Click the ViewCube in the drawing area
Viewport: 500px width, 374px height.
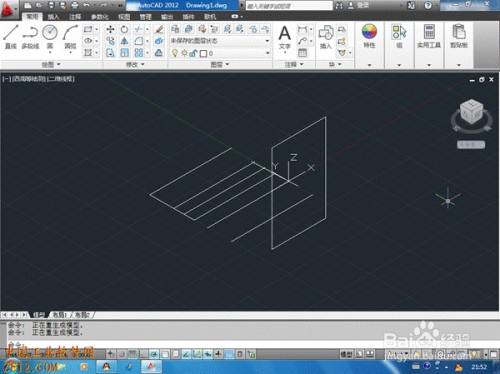pyautogui.click(x=471, y=112)
